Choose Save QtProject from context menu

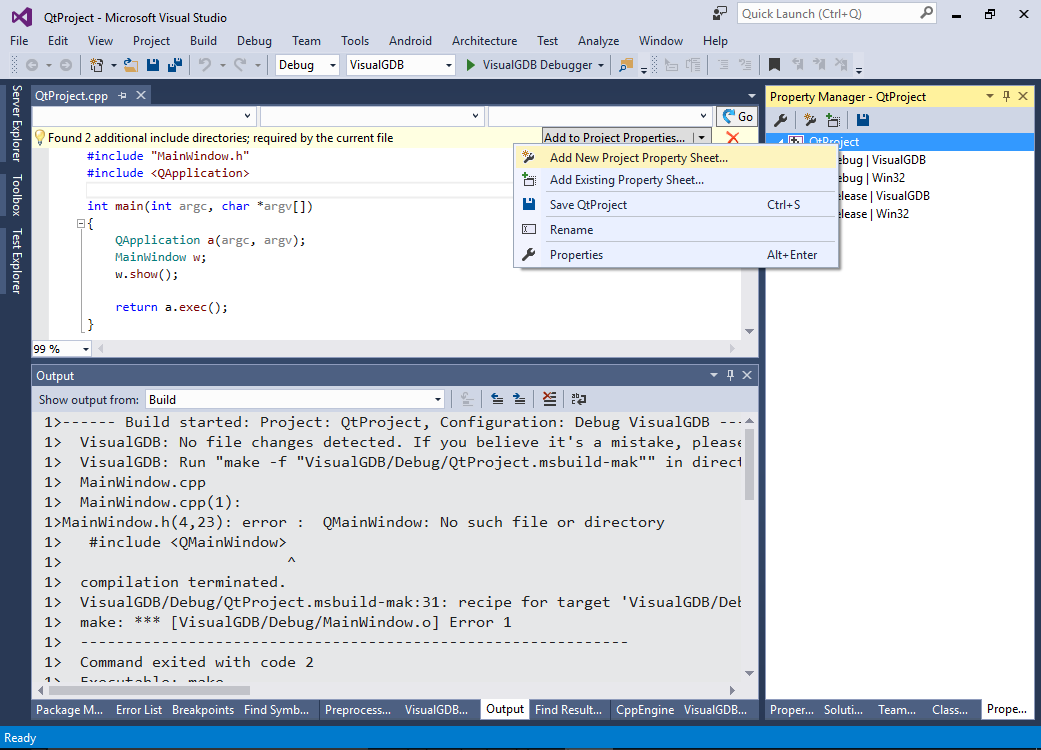pos(676,205)
